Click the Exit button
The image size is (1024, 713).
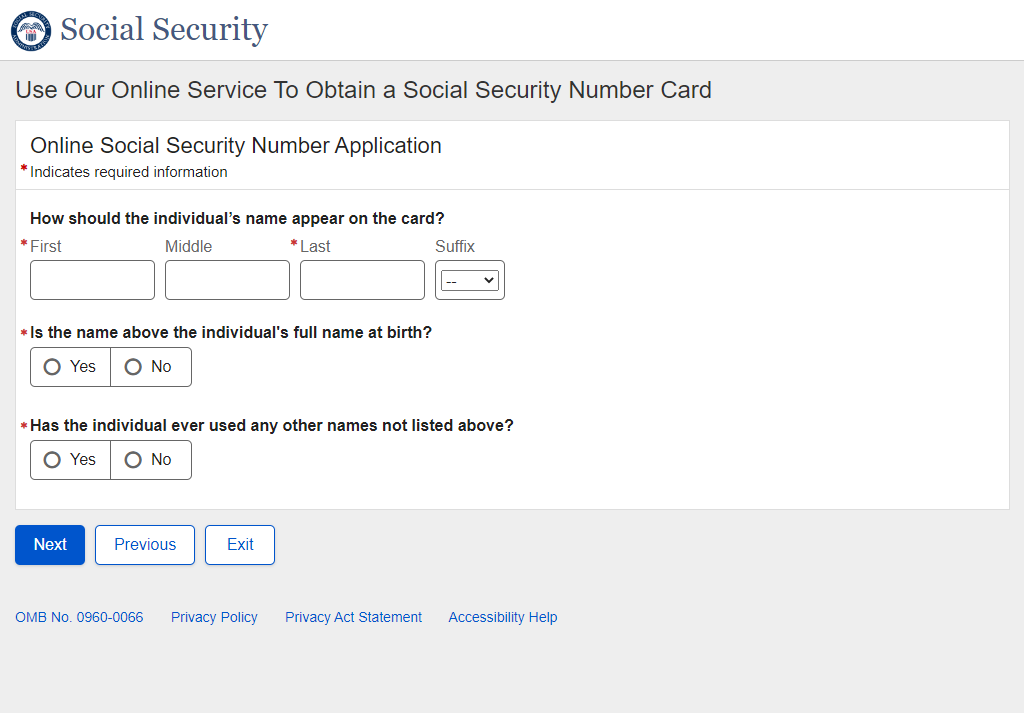pos(240,545)
